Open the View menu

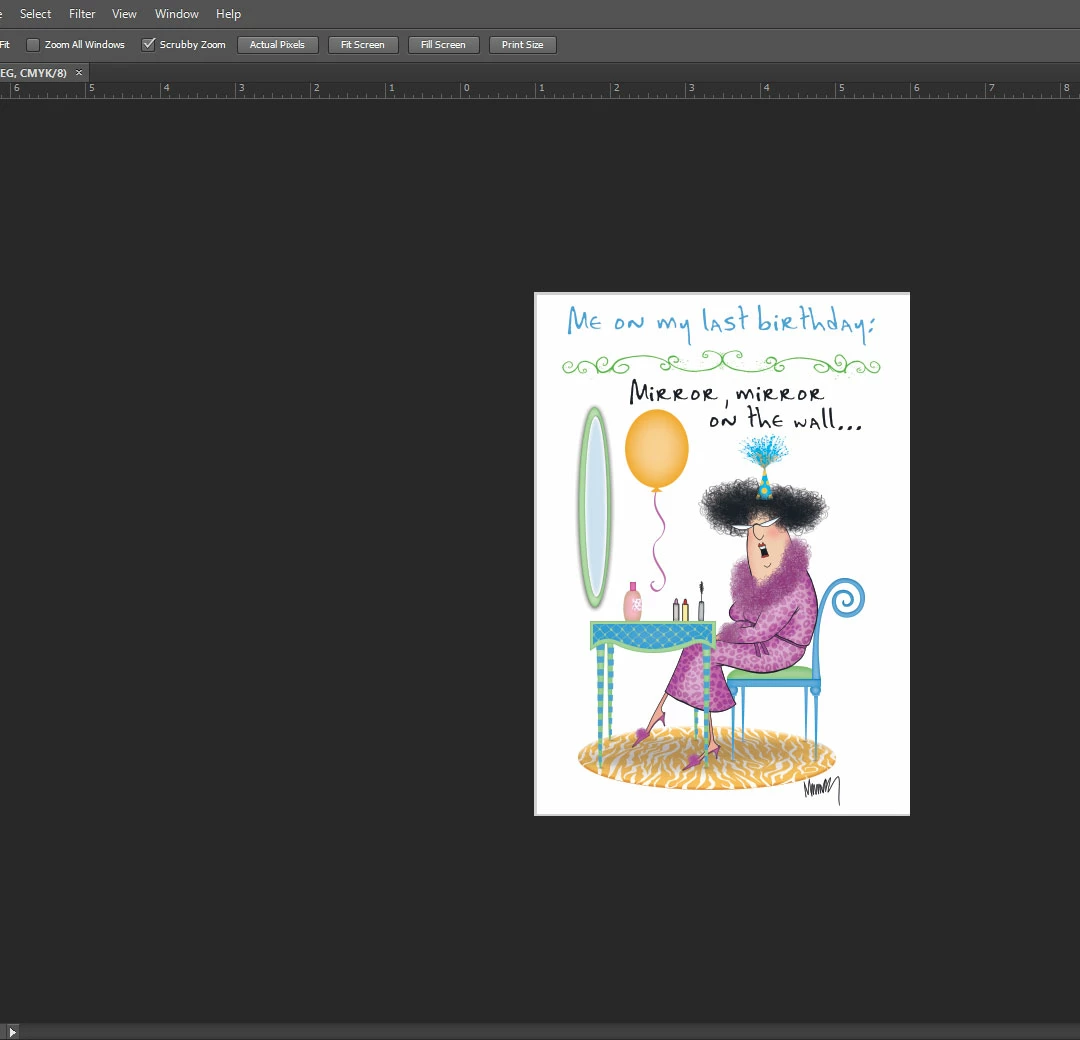coord(124,14)
